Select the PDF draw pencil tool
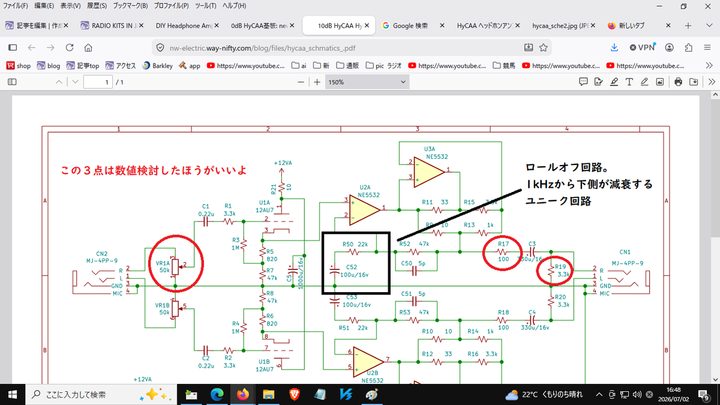The image size is (720, 405). point(644,82)
